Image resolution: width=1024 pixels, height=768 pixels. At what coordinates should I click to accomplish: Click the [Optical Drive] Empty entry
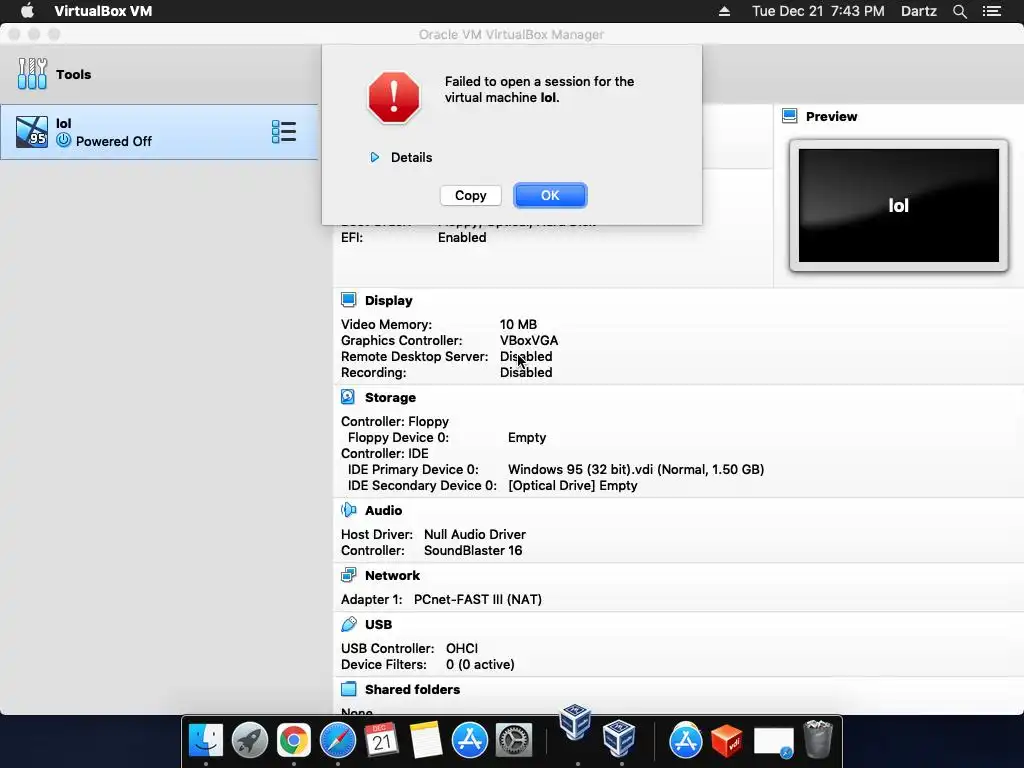coord(572,485)
